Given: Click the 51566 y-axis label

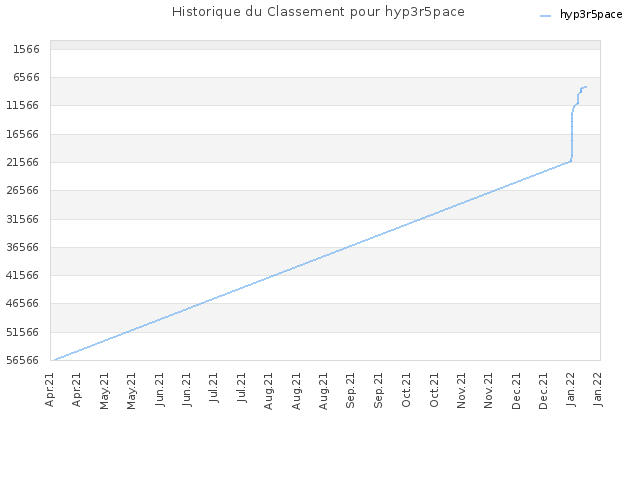Looking at the screenshot, I should coord(22,332).
